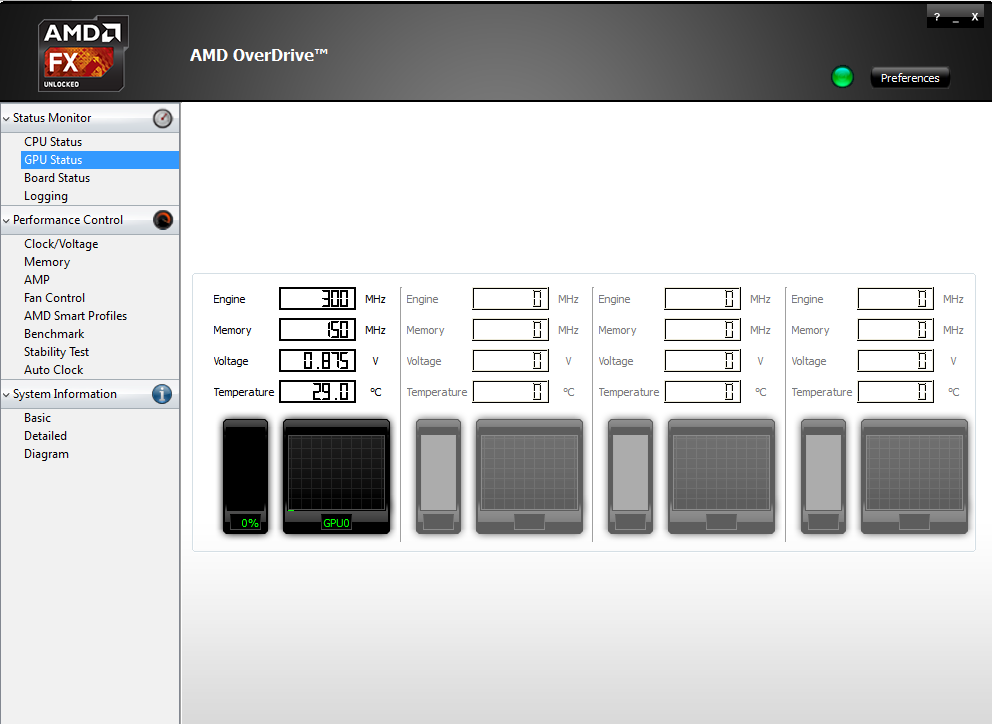Go to Clock/Voltage settings

(61, 244)
